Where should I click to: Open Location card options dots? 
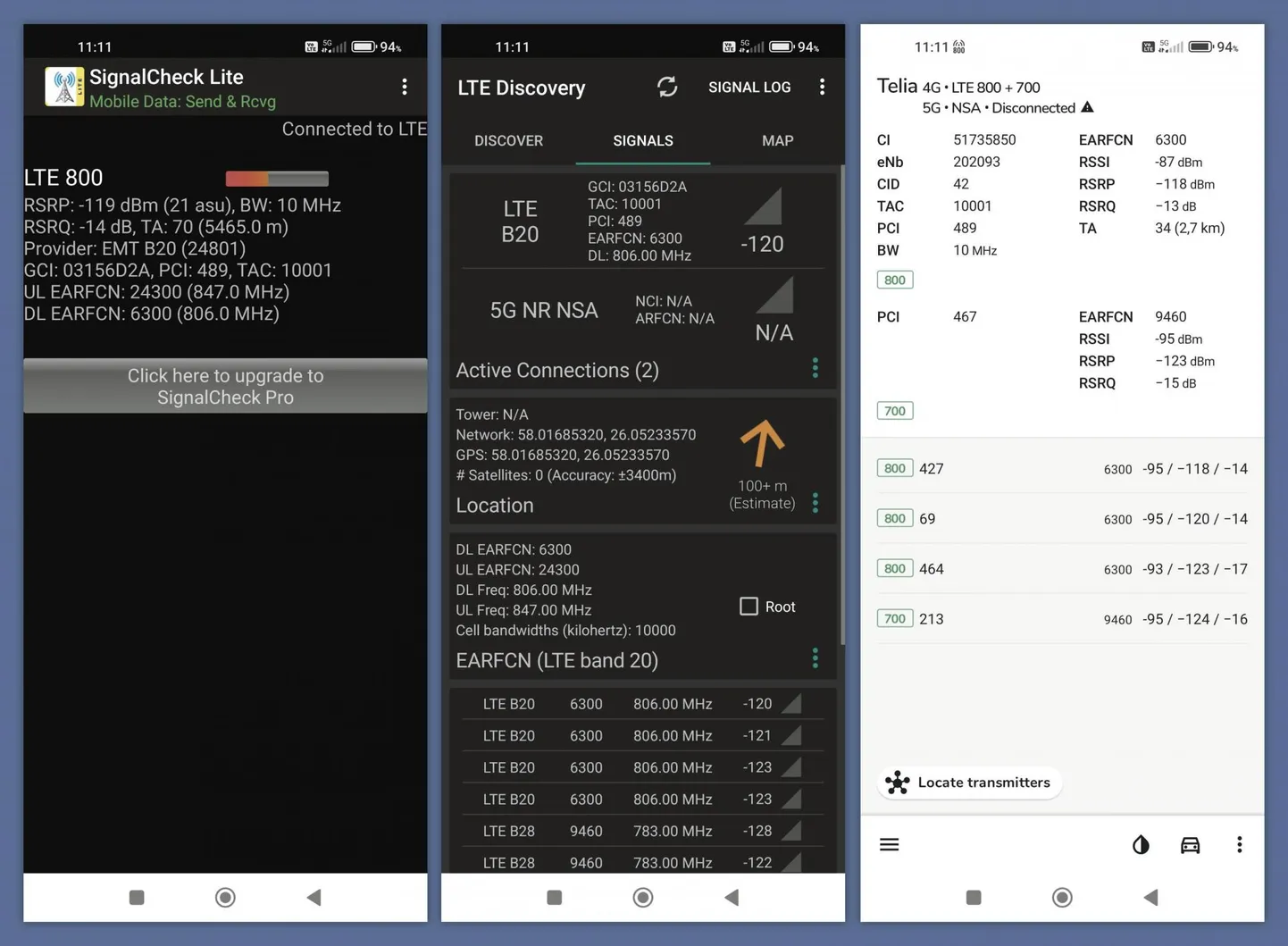(x=815, y=503)
